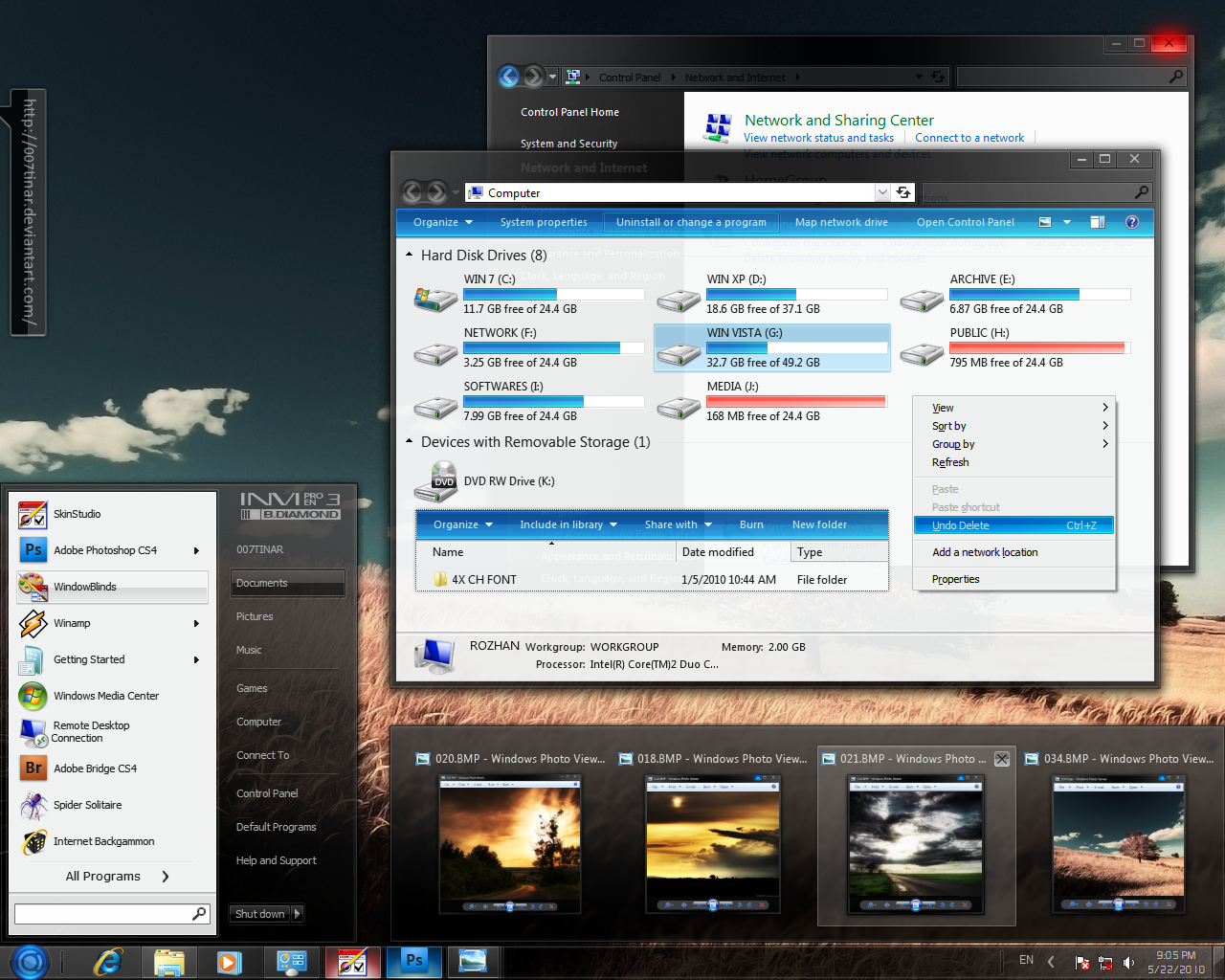Collapse the Hard Disk Drives (8) group
Viewport: 1225px width, 980px height.
click(410, 256)
